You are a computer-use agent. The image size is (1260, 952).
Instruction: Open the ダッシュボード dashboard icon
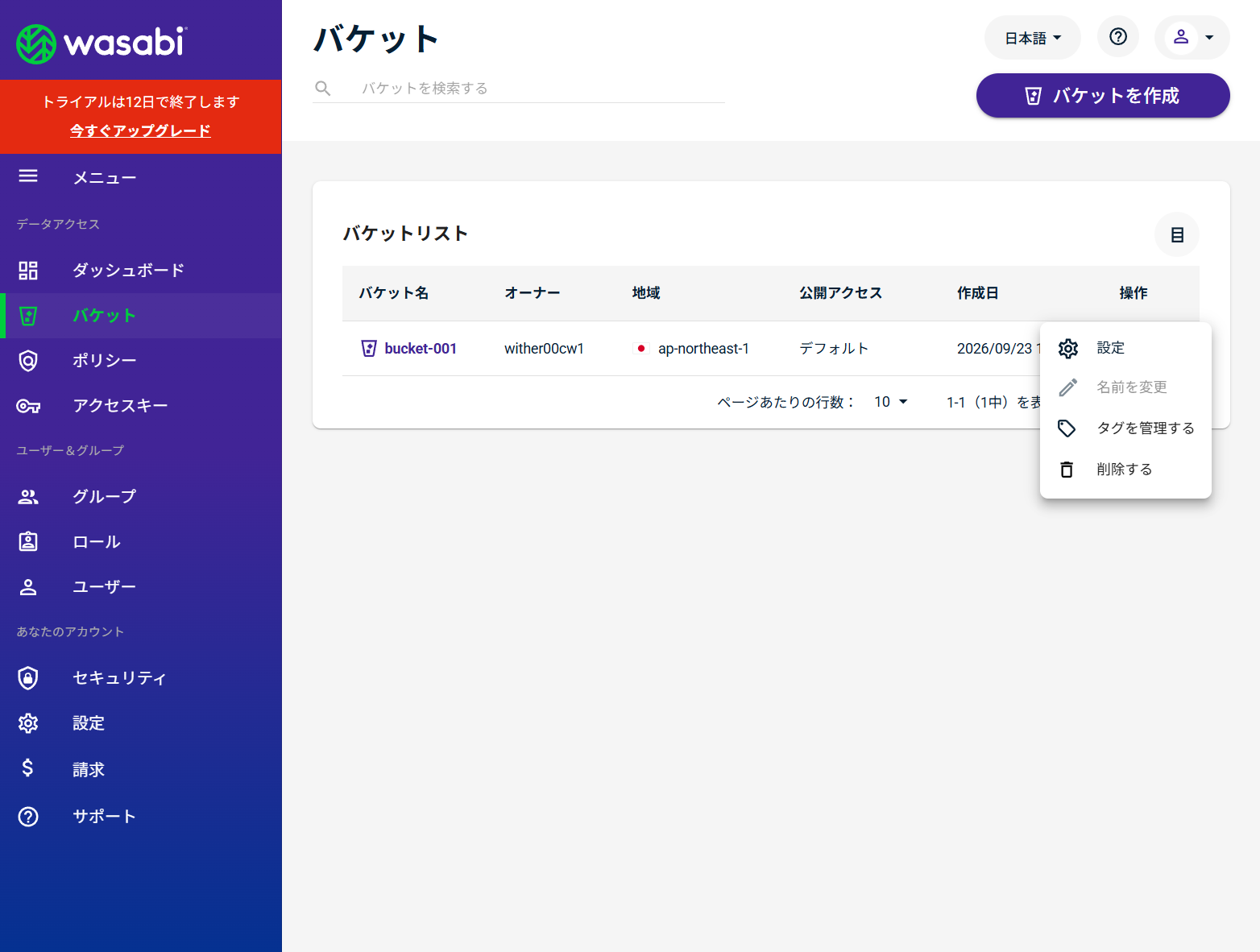coord(28,271)
